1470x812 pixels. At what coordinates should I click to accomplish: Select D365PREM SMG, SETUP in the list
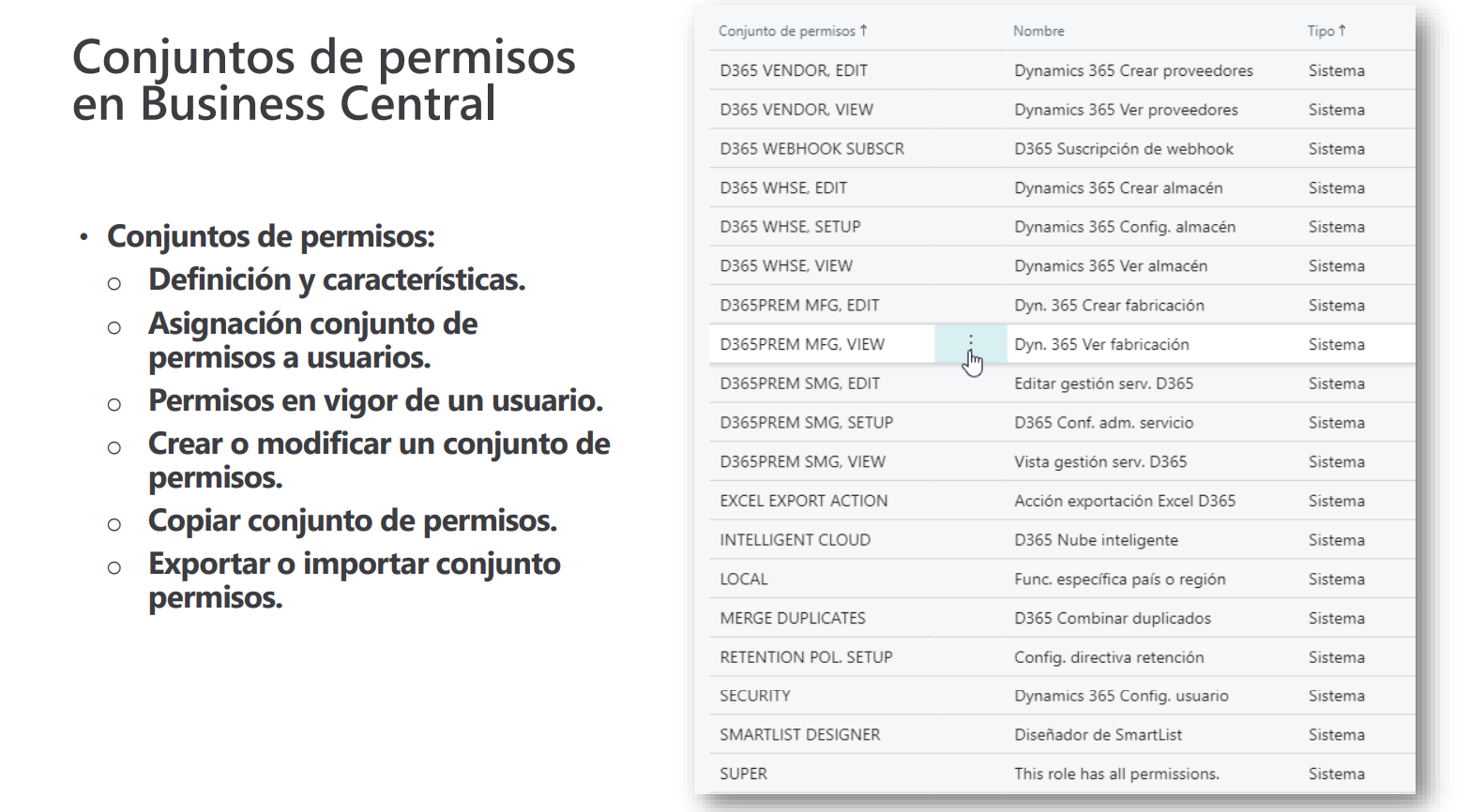[x=807, y=423]
